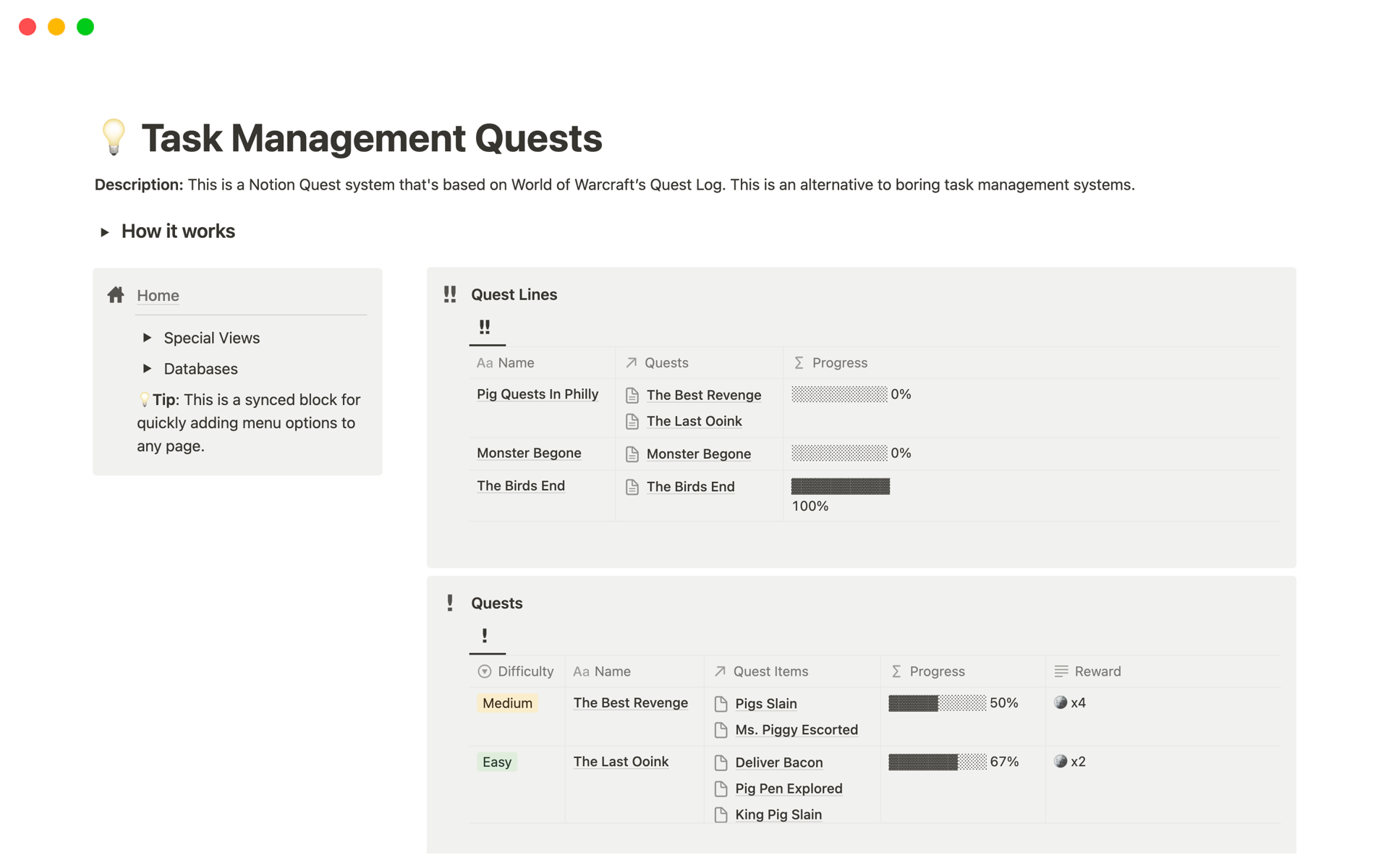This screenshot has width=1389, height=868.
Task: Click the document icon beside Deliver Bacon
Action: (721, 762)
